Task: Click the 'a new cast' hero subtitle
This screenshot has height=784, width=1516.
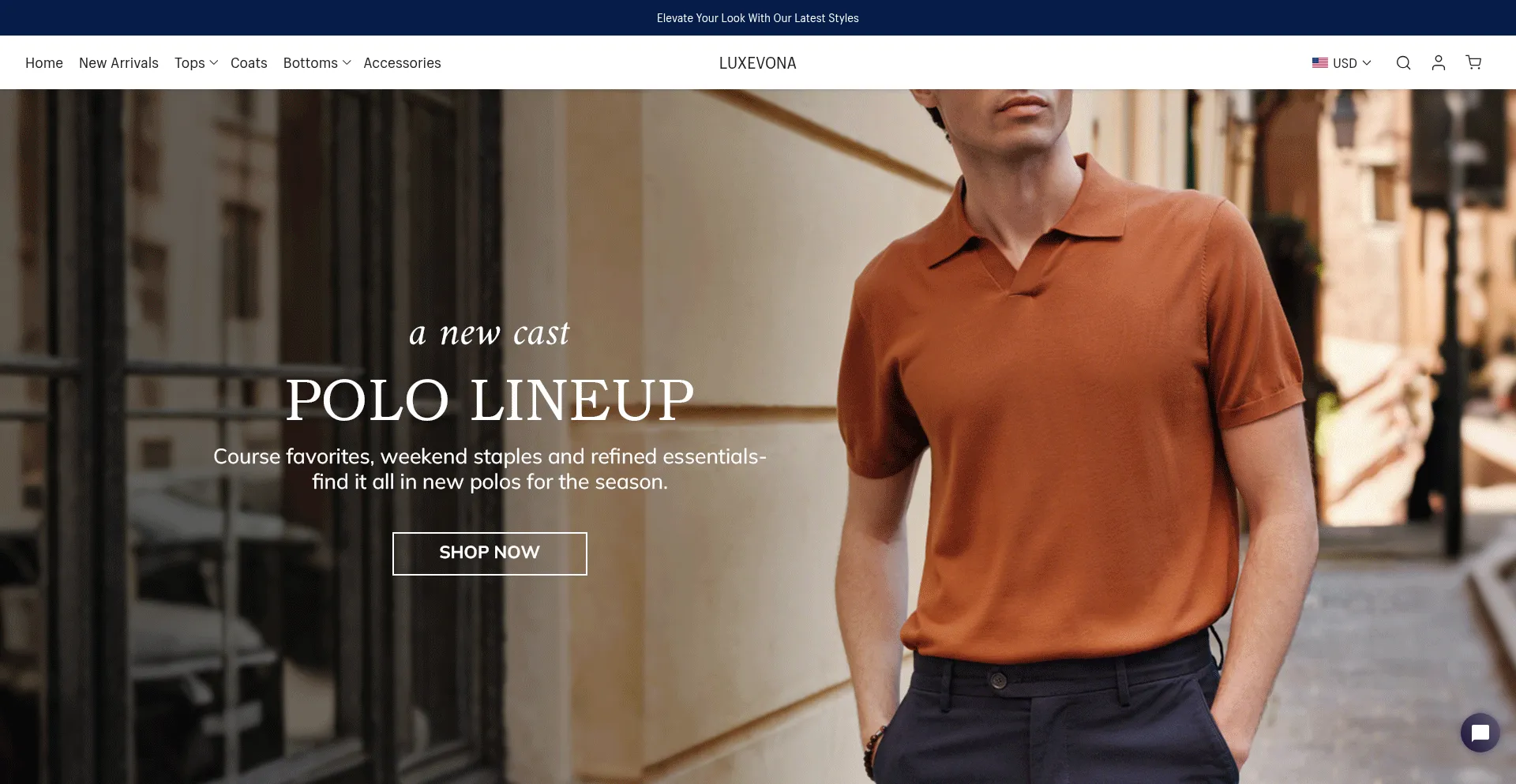Action: (490, 333)
